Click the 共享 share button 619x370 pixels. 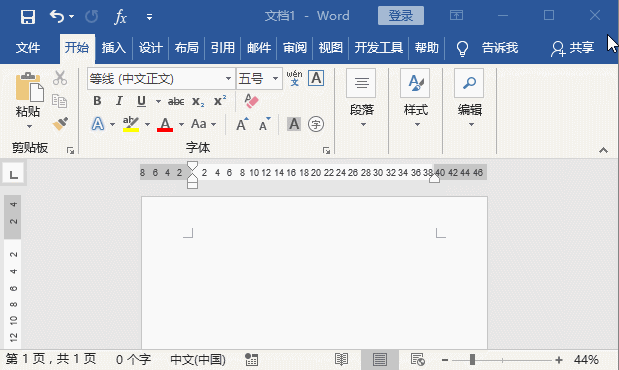(573, 48)
